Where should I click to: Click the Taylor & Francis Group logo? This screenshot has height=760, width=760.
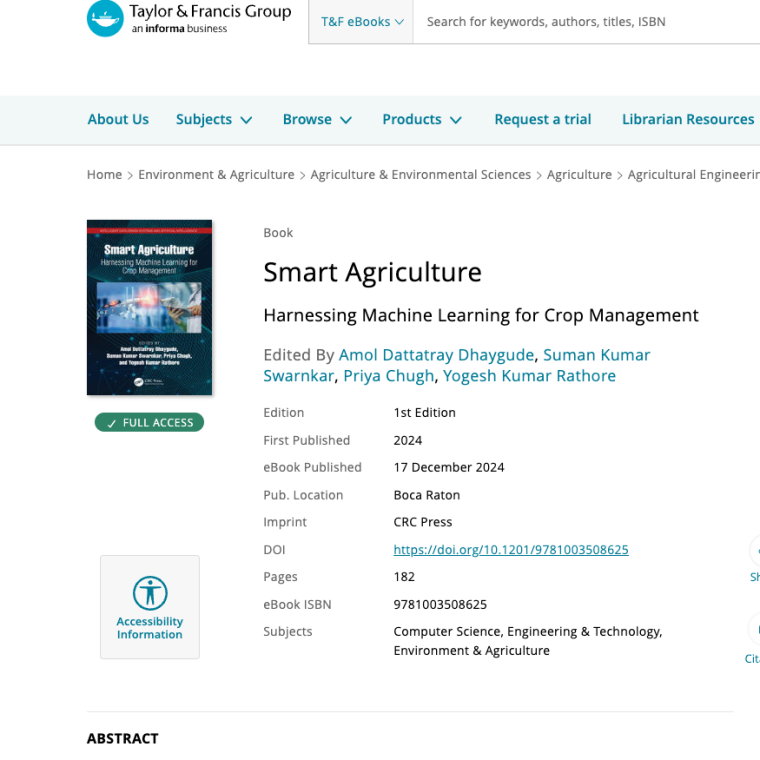tap(189, 18)
